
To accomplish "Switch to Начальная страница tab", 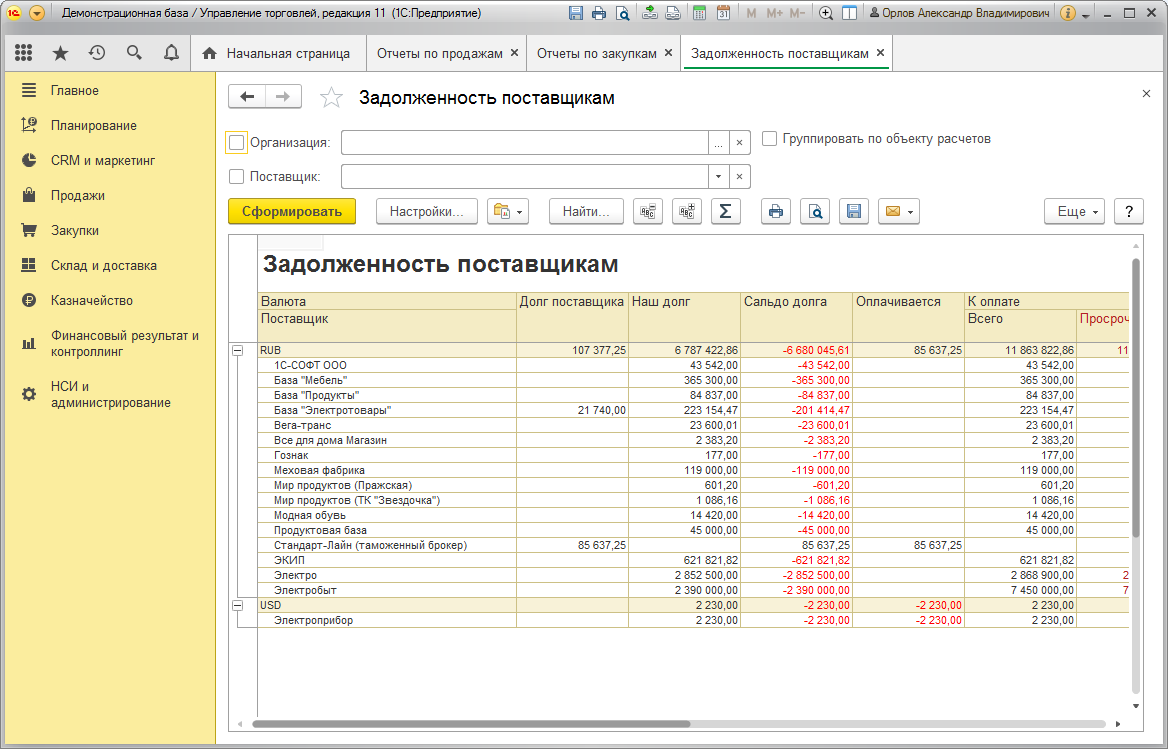I will [278, 54].
